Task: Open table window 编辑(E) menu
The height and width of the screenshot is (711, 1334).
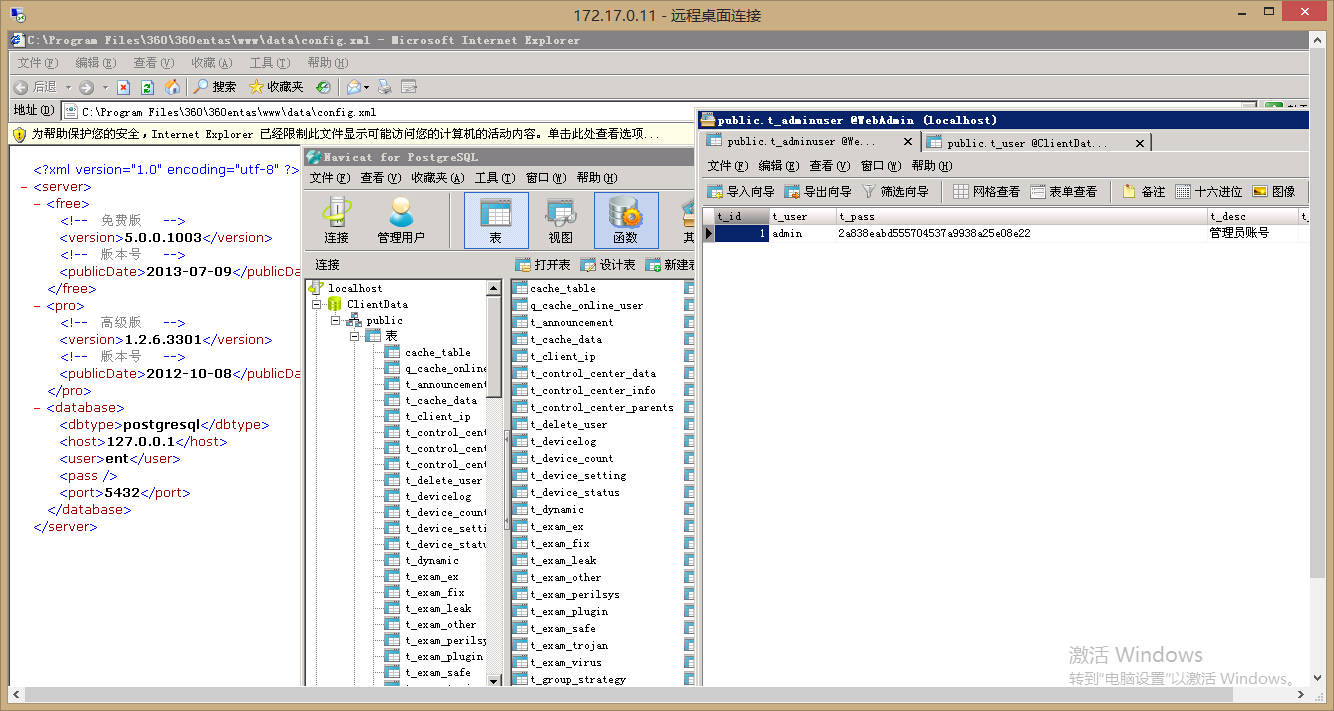Action: coord(779,166)
